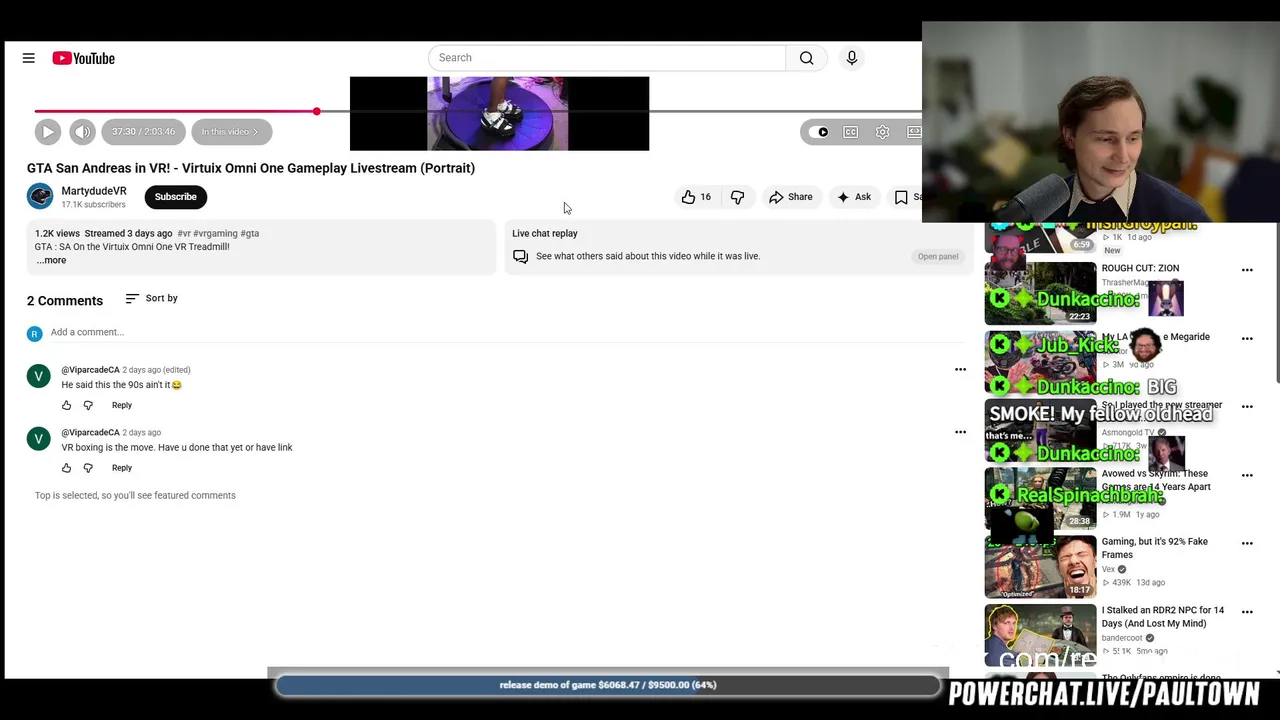Open the second @ViparcadeCA username link

coord(90,432)
